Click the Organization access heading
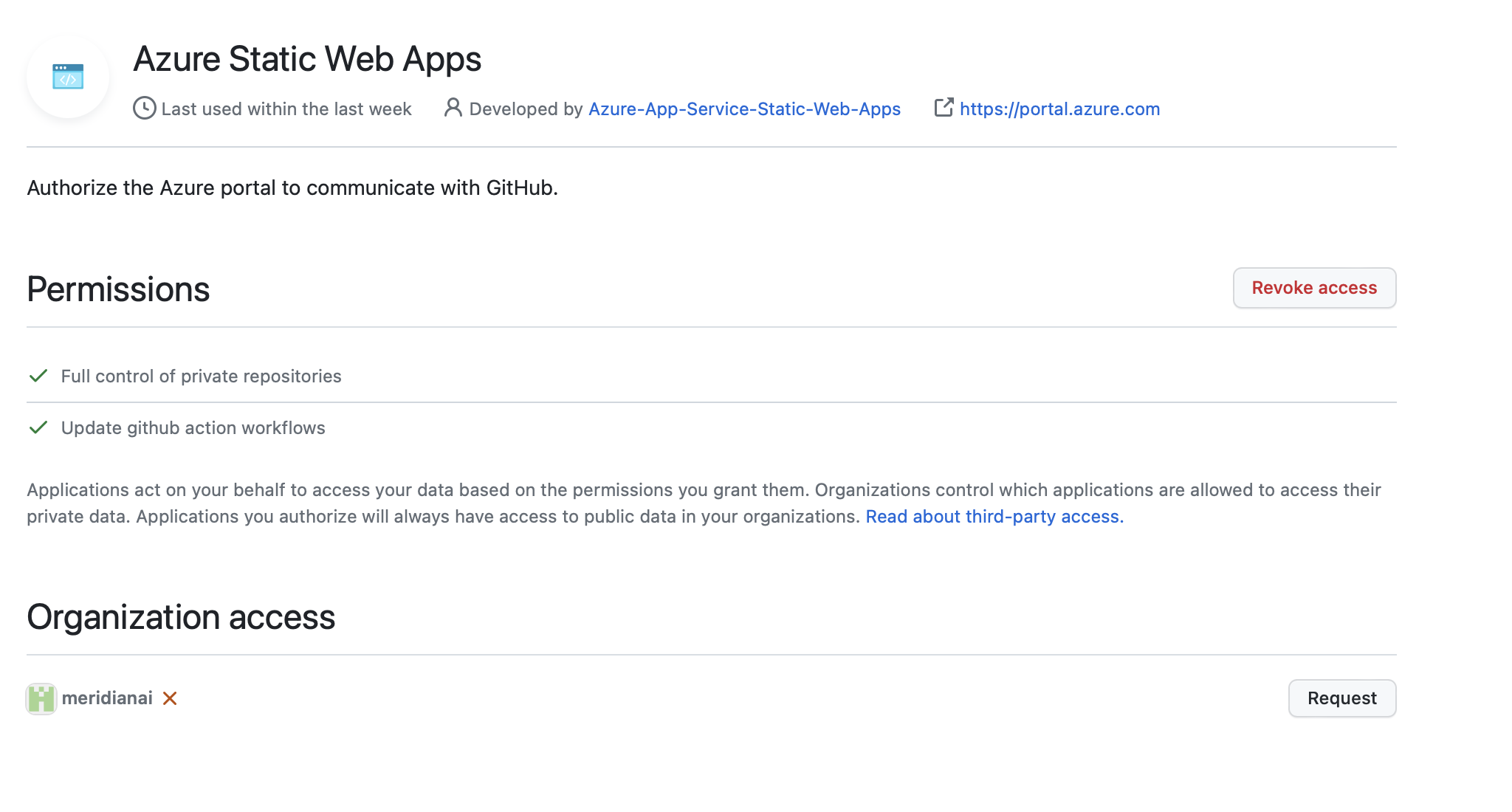Viewport: 1512px width, 812px height. (x=182, y=616)
